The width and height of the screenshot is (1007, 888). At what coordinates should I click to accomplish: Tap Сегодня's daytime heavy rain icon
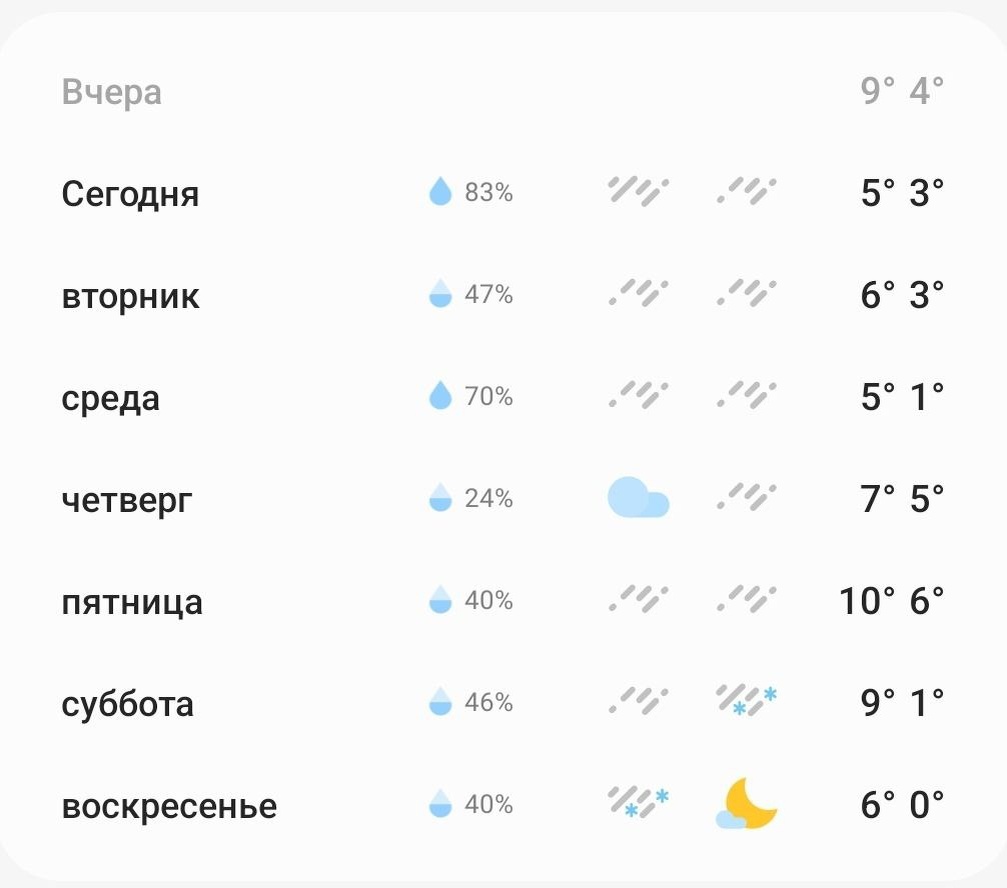638,191
